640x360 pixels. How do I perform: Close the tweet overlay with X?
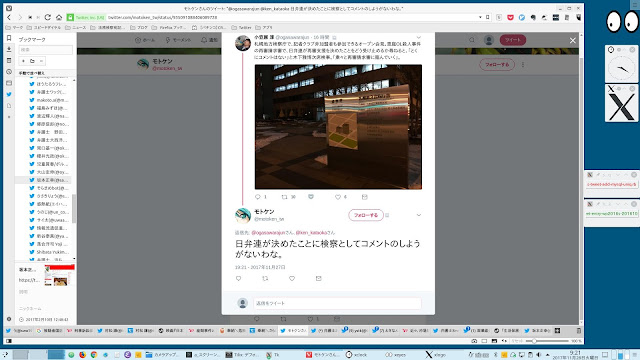click(573, 40)
